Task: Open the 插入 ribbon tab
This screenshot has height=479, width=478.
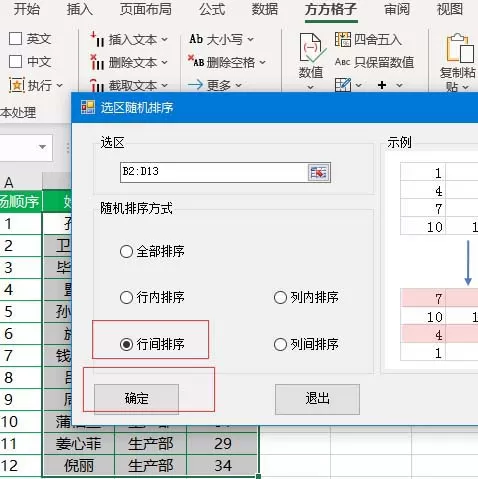Action: (79, 9)
